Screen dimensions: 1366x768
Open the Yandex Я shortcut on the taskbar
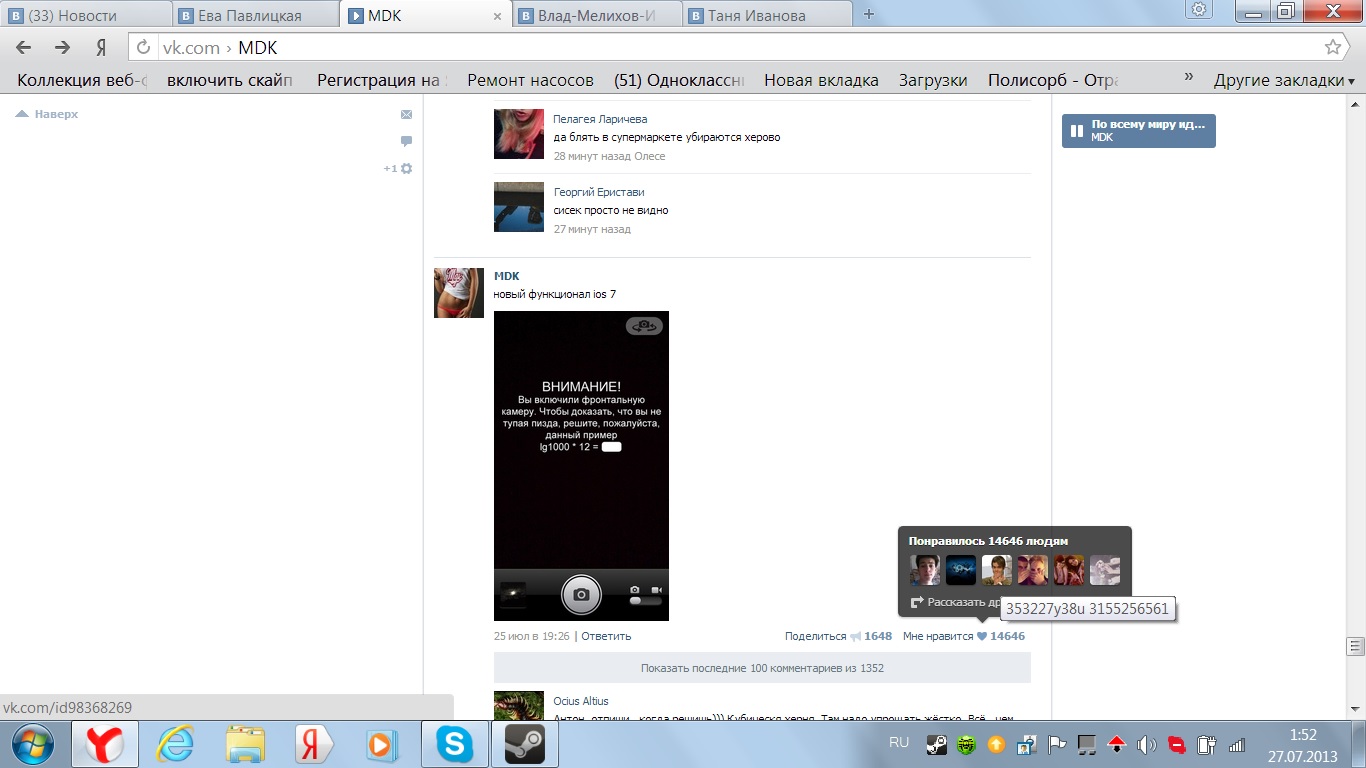tap(313, 744)
